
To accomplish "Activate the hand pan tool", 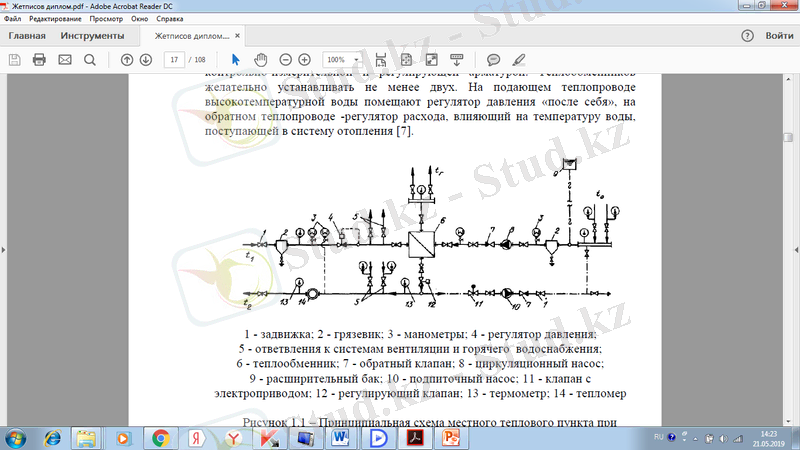I will coord(261,60).
